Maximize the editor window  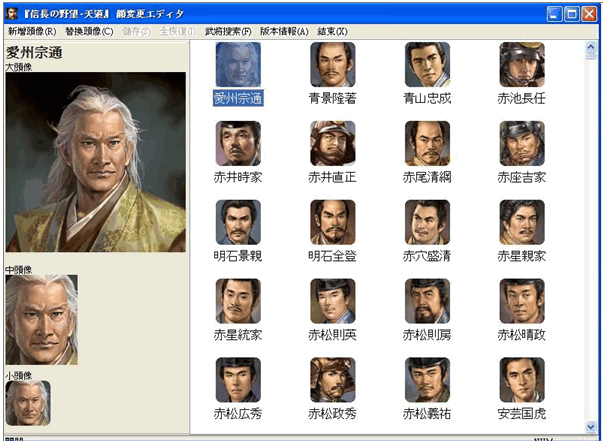click(572, 14)
